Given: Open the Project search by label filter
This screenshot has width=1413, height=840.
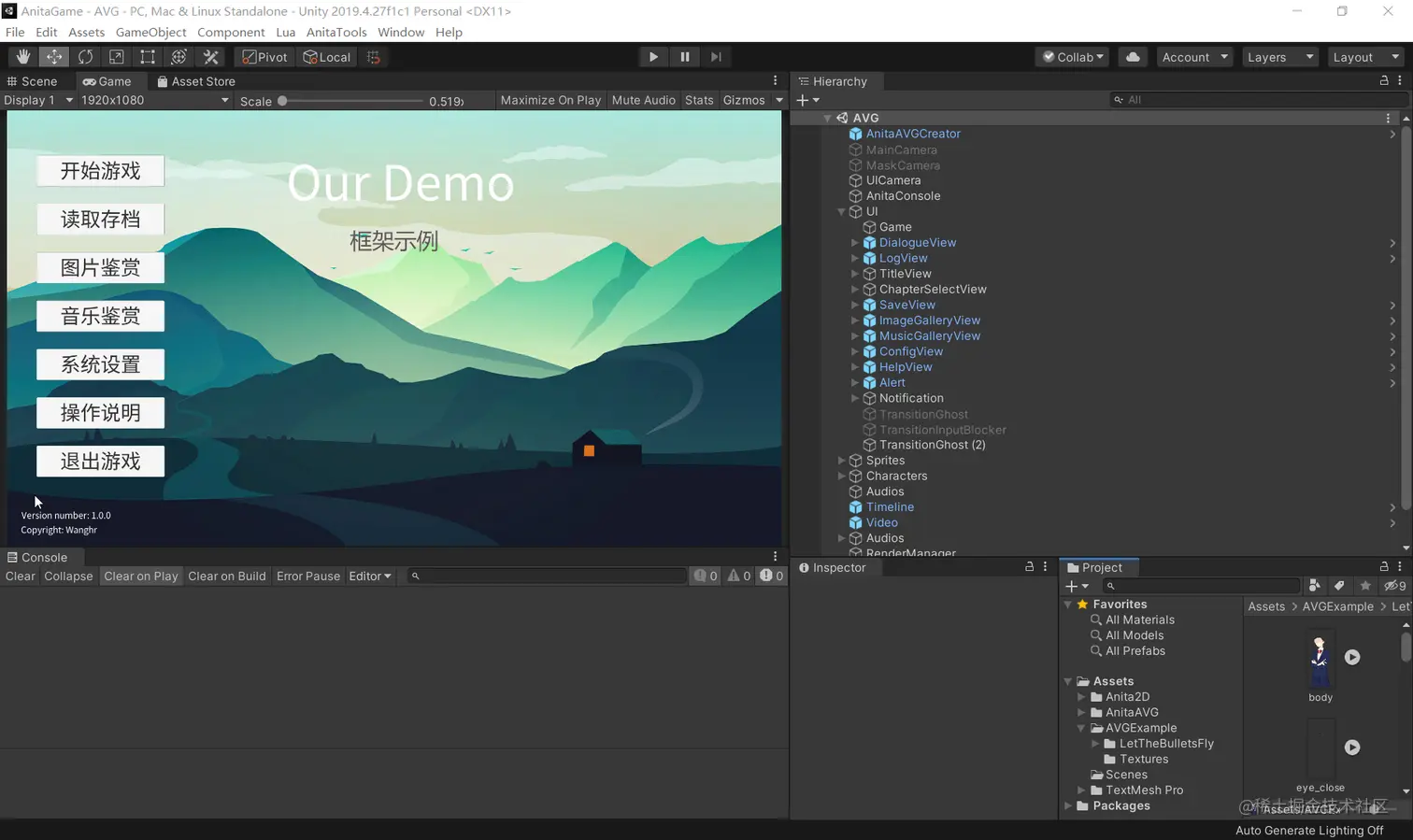Looking at the screenshot, I should tap(1339, 586).
